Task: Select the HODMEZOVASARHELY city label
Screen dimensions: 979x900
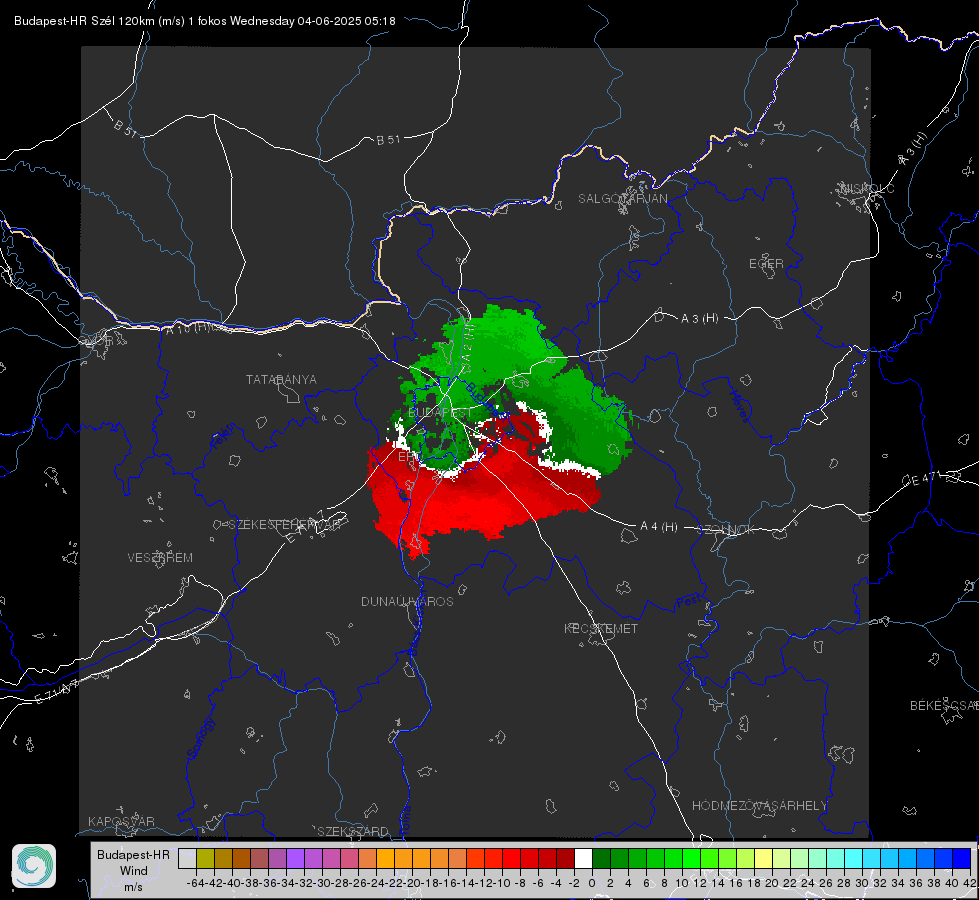Action: tap(759, 806)
